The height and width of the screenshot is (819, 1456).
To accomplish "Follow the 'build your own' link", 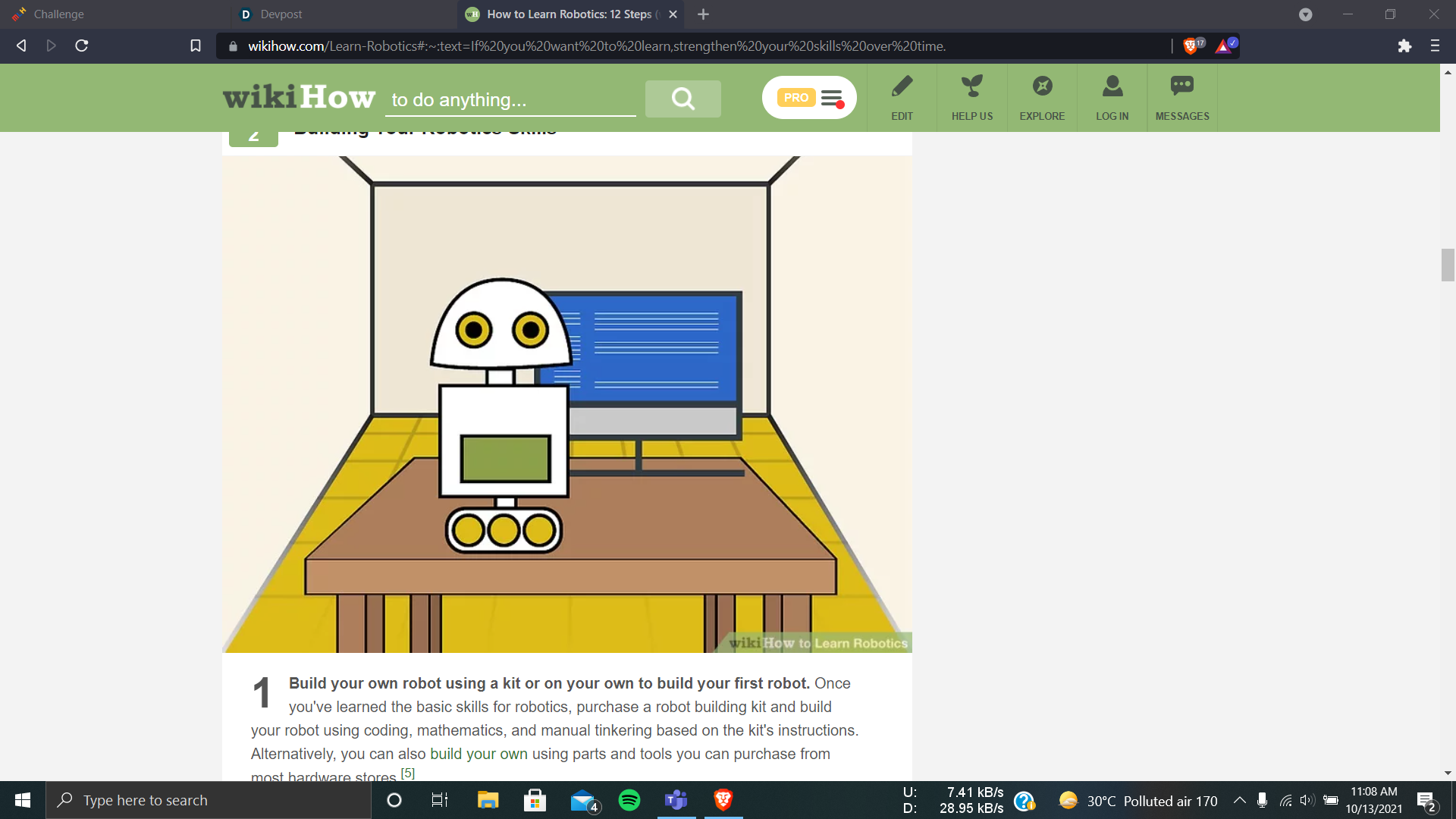I will (x=479, y=754).
